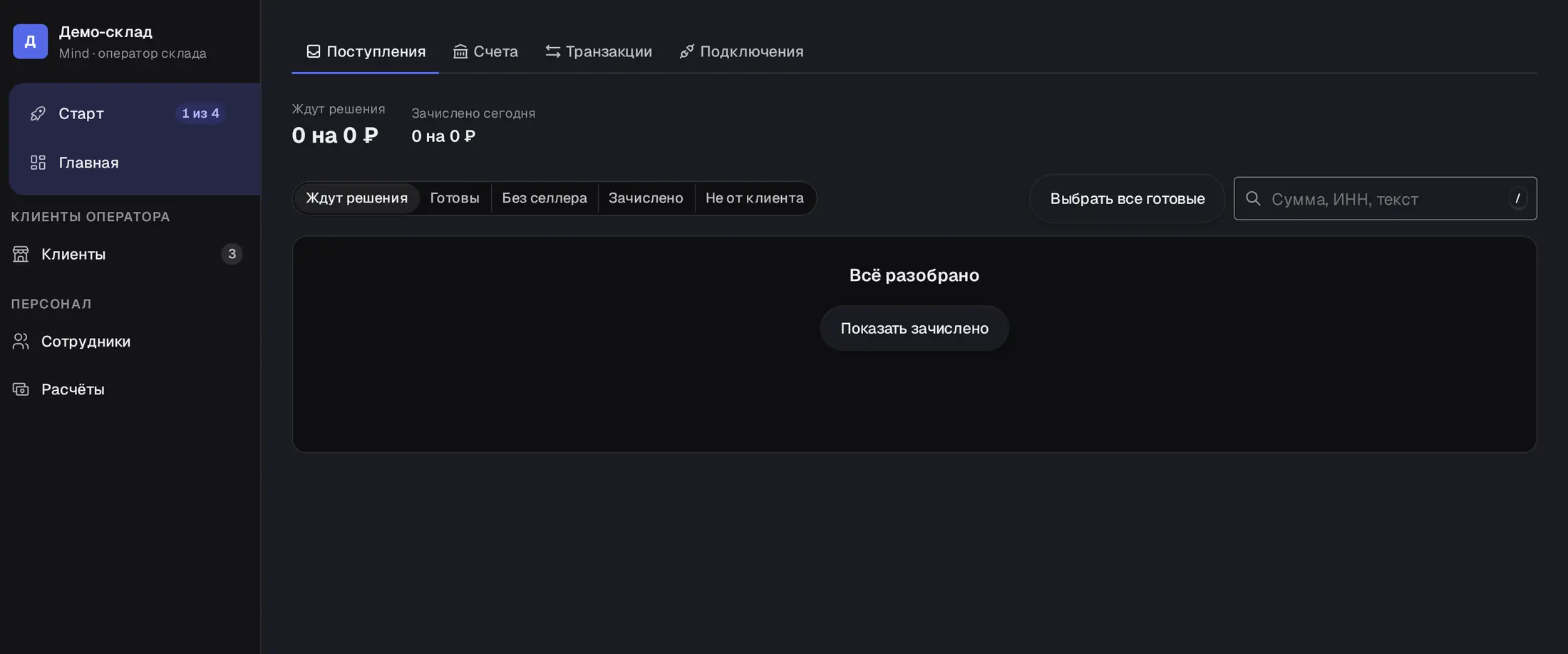The height and width of the screenshot is (654, 1568).
Task: Click the Клиенты count badge 3
Action: pyautogui.click(x=232, y=254)
